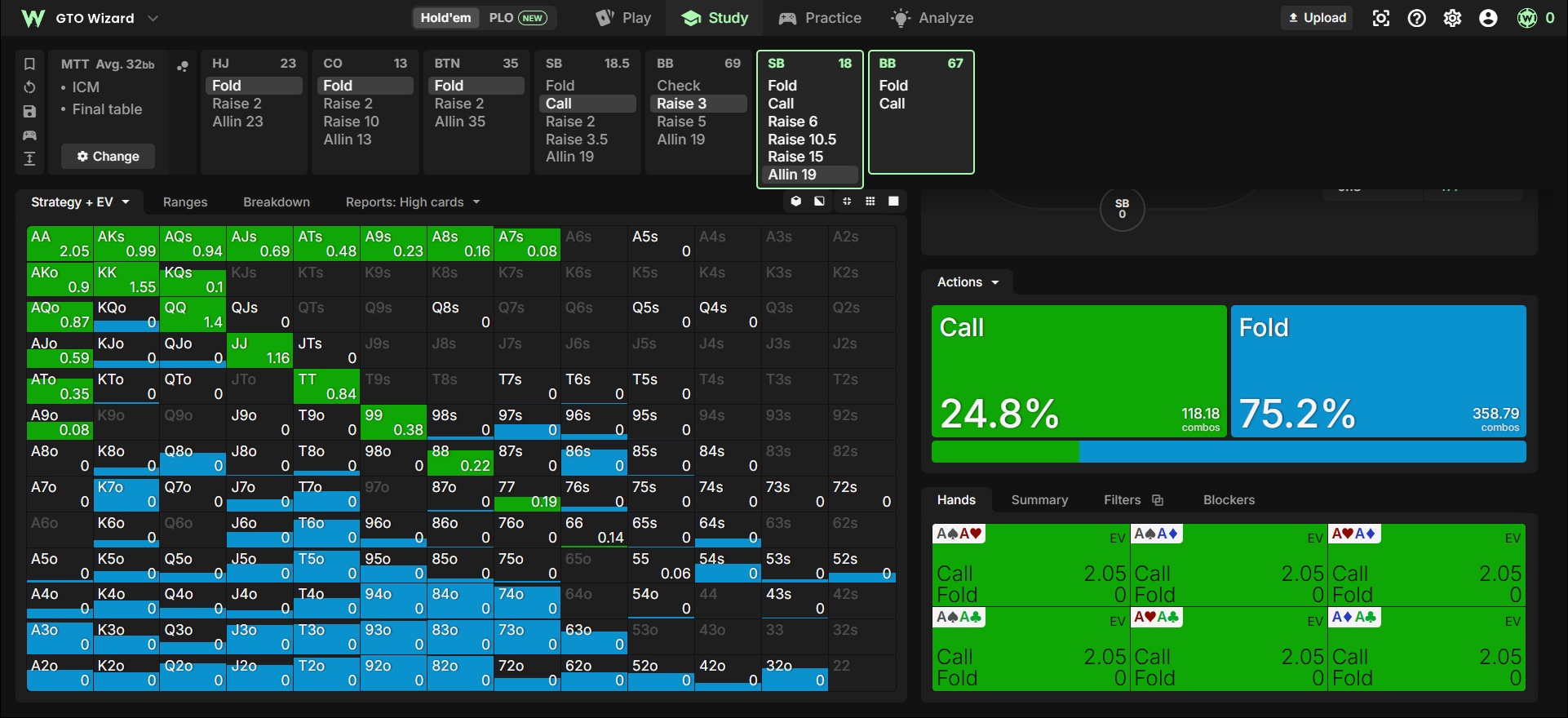Viewport: 1568px width, 718px height.
Task: Open the Actions dropdown
Action: click(968, 282)
